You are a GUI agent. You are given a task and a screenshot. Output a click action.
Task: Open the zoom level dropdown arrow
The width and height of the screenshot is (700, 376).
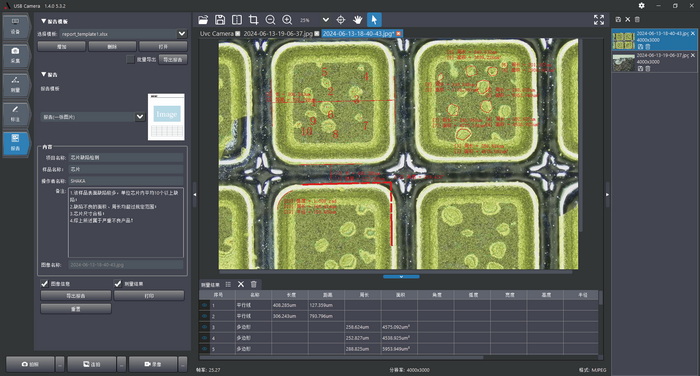pyautogui.click(x=325, y=20)
